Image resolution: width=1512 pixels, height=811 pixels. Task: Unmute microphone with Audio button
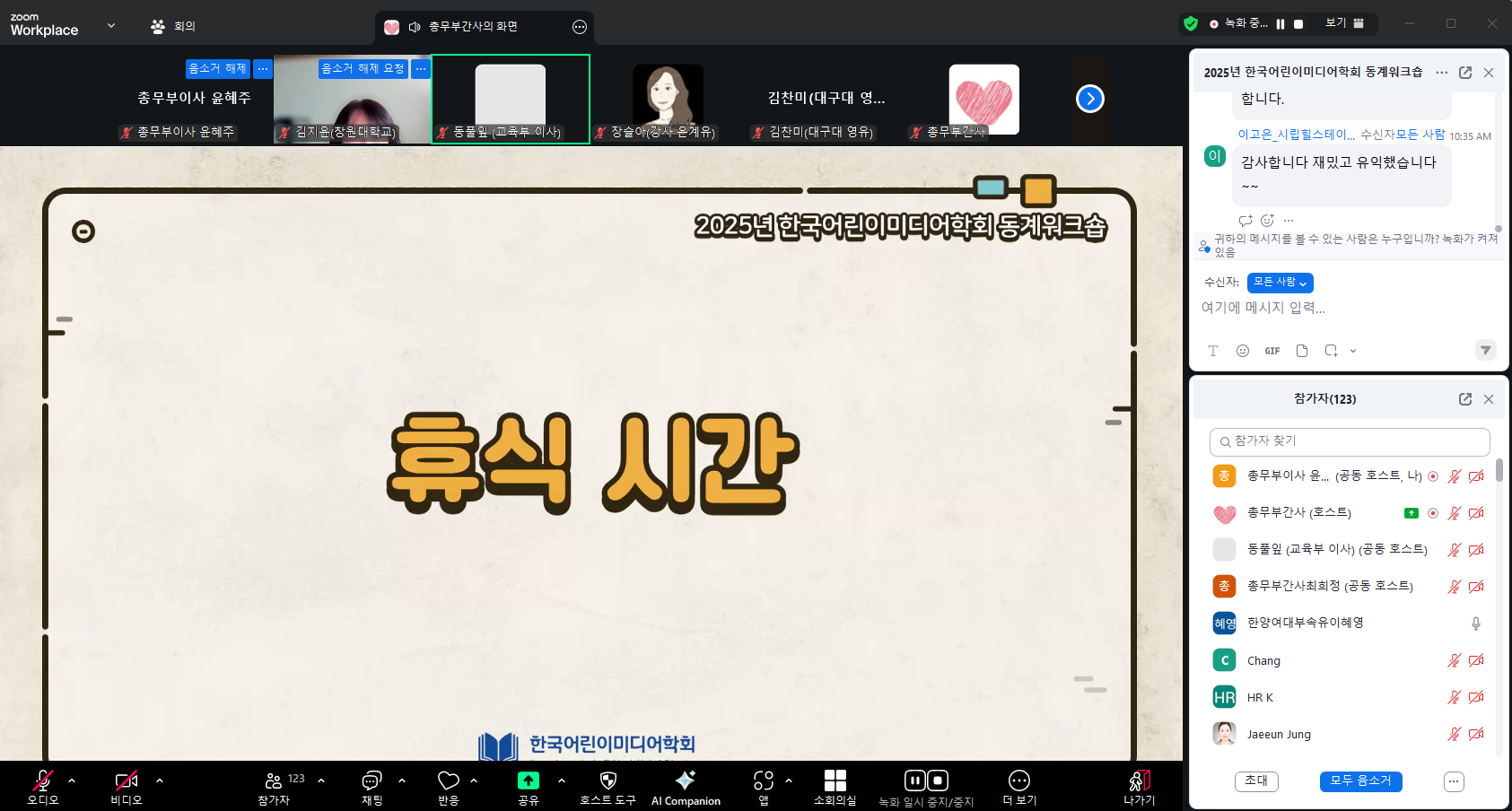click(42, 780)
